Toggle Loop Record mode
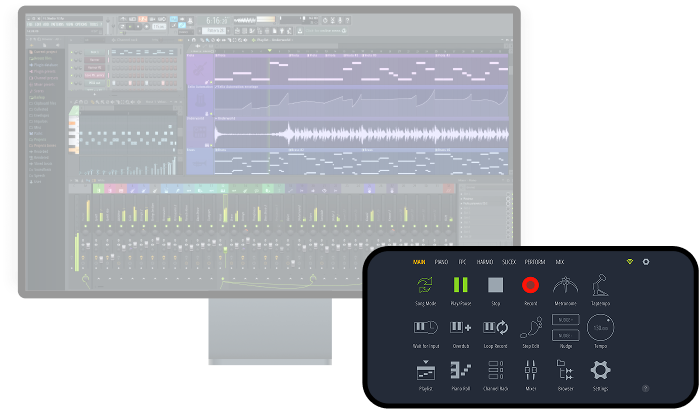Image resolution: width=699 pixels, height=413 pixels. click(x=495, y=327)
